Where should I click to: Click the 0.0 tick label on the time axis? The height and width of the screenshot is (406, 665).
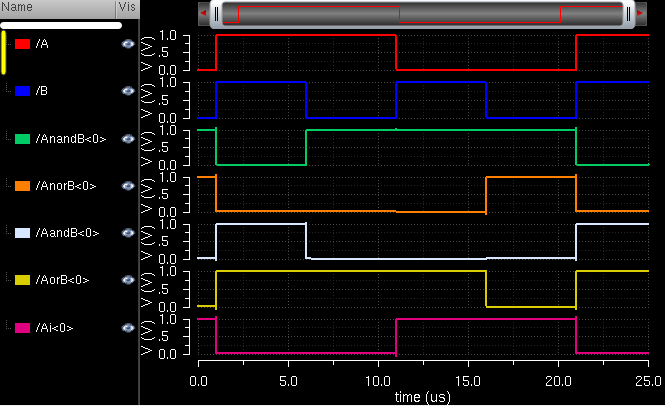click(198, 381)
